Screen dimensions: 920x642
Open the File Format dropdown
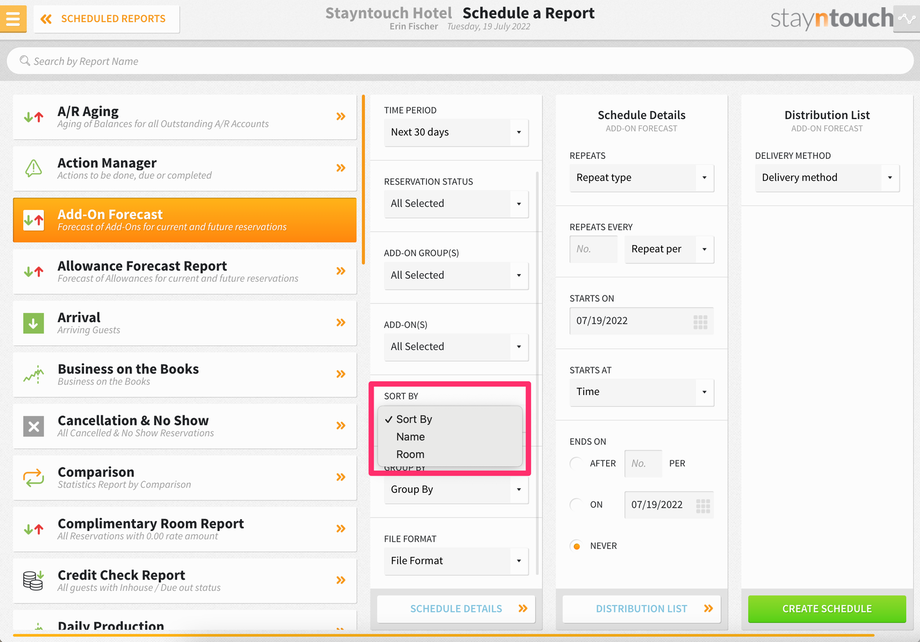456,561
